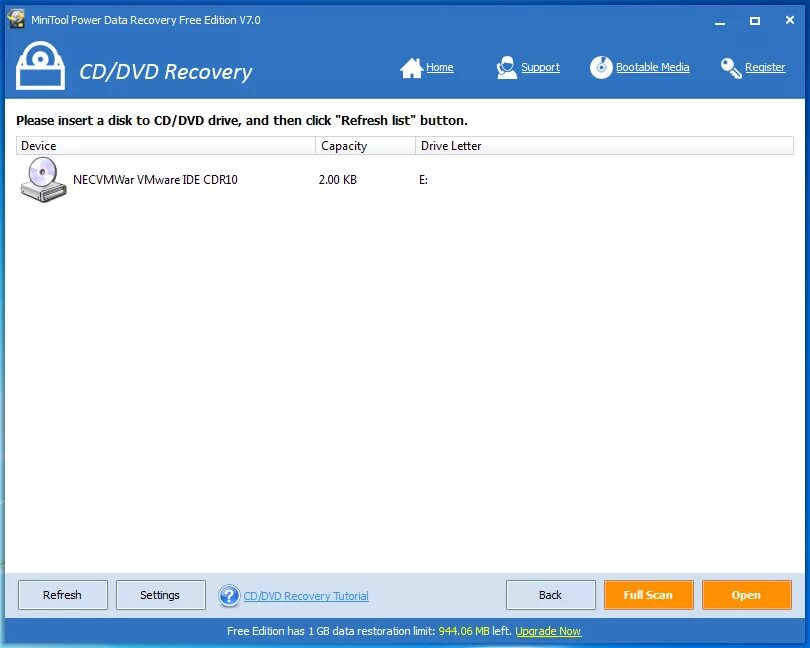This screenshot has width=810, height=648.
Task: Click the CD/DVD Recovery logo icon
Action: click(x=40, y=66)
